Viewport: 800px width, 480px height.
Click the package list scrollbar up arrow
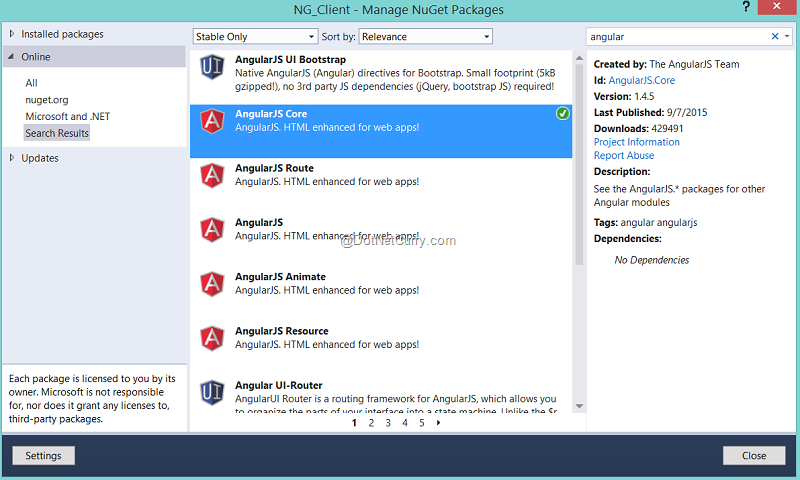579,58
